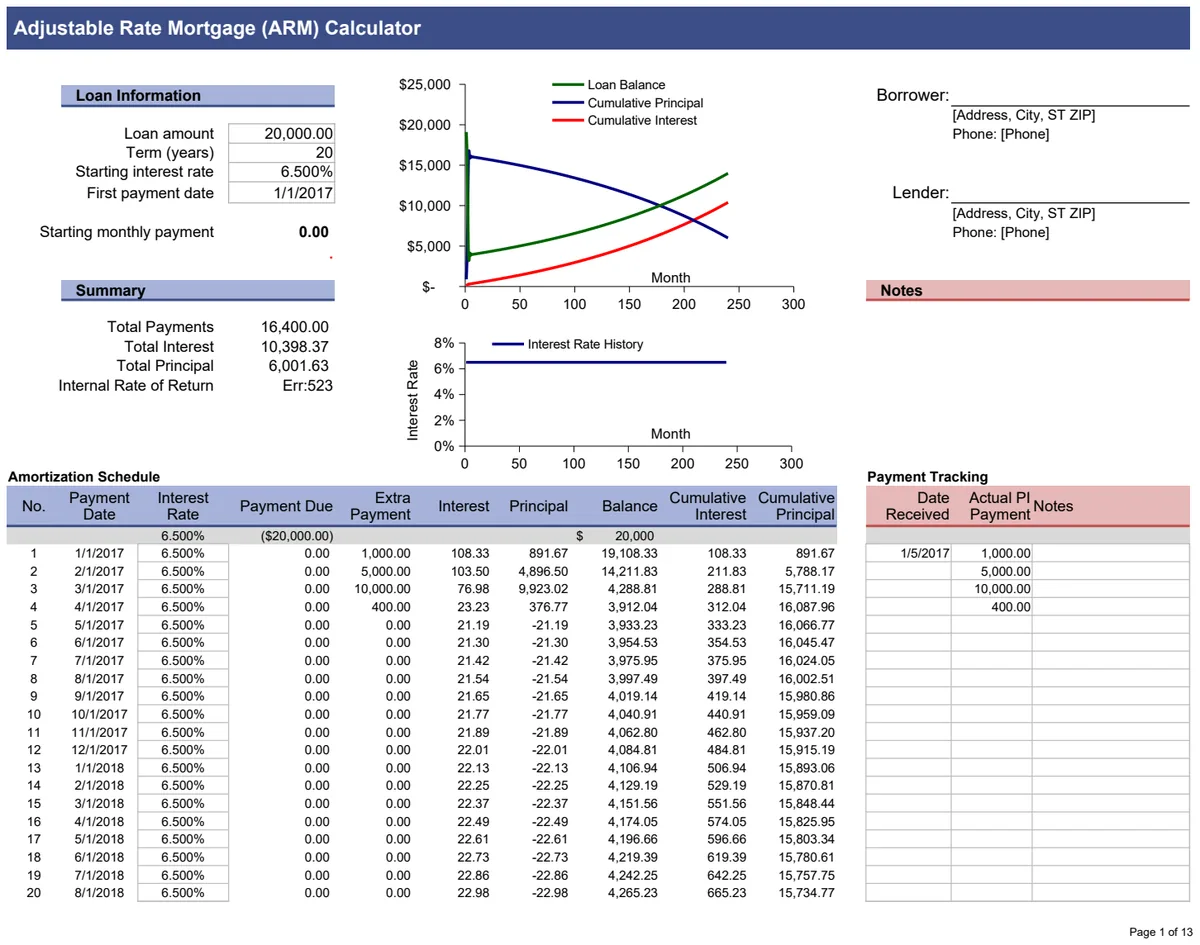The width and height of the screenshot is (1200, 945).
Task: Click the Loan Information section header
Action: click(x=197, y=96)
